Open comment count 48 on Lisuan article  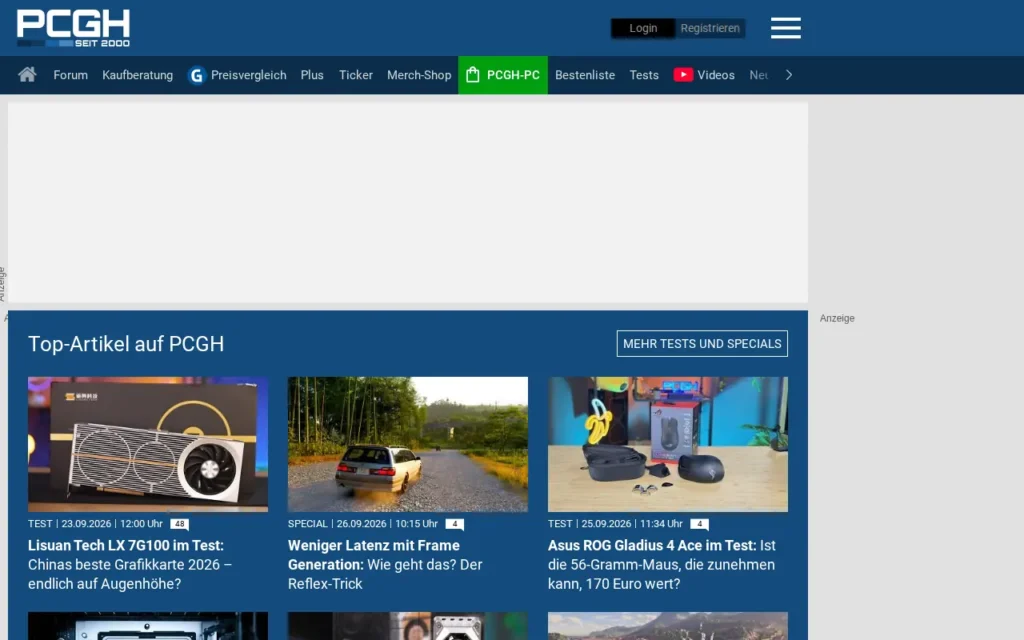pyautogui.click(x=180, y=524)
